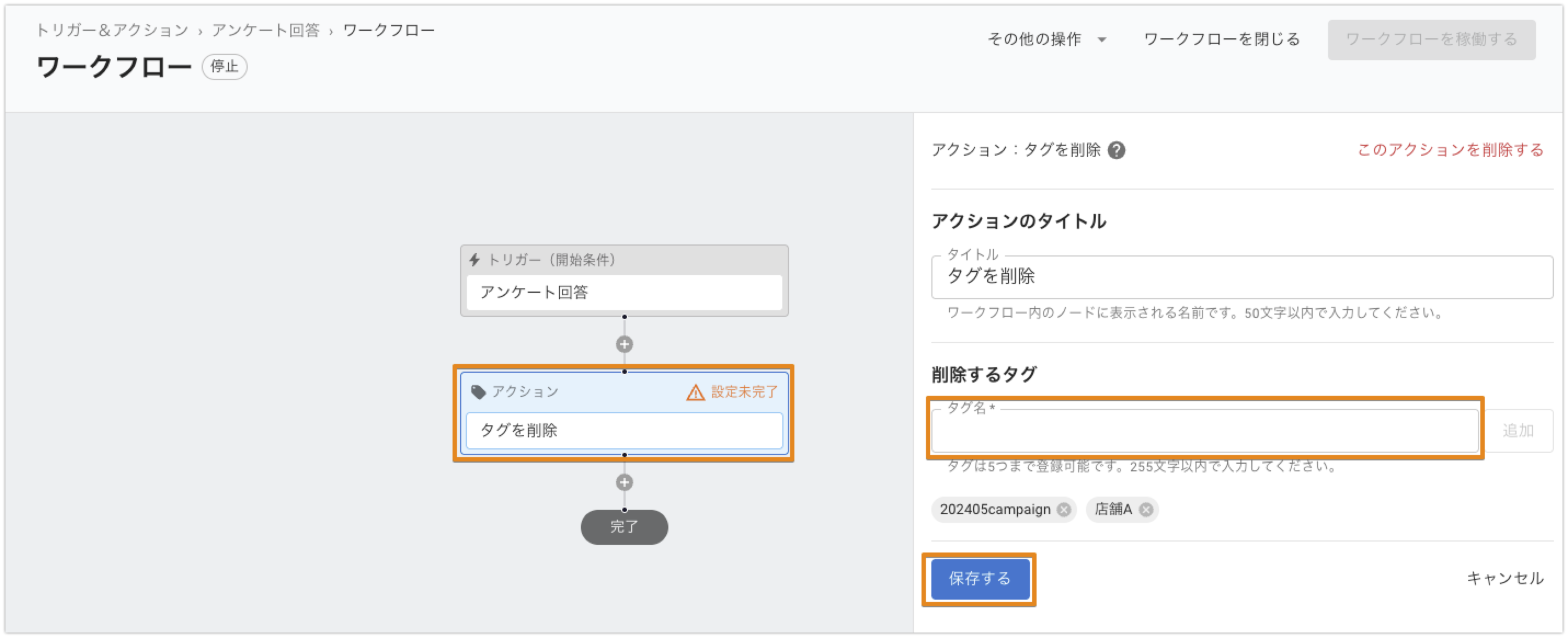Screen dimensions: 1568x638
Task: Click ワークフローを閉じる button
Action: (1222, 39)
